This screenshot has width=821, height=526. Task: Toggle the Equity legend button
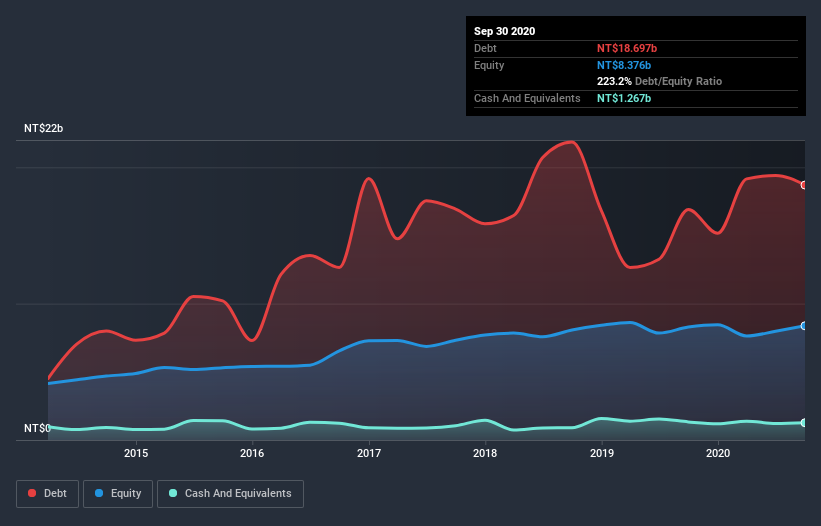tap(118, 494)
